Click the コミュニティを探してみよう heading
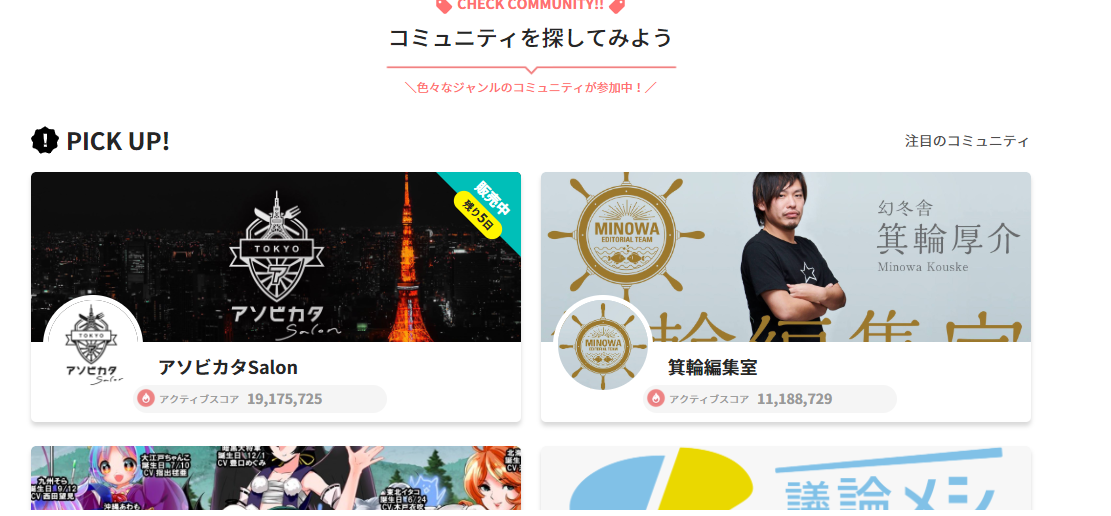Viewport: 1111px width, 516px height. pyautogui.click(x=531, y=37)
